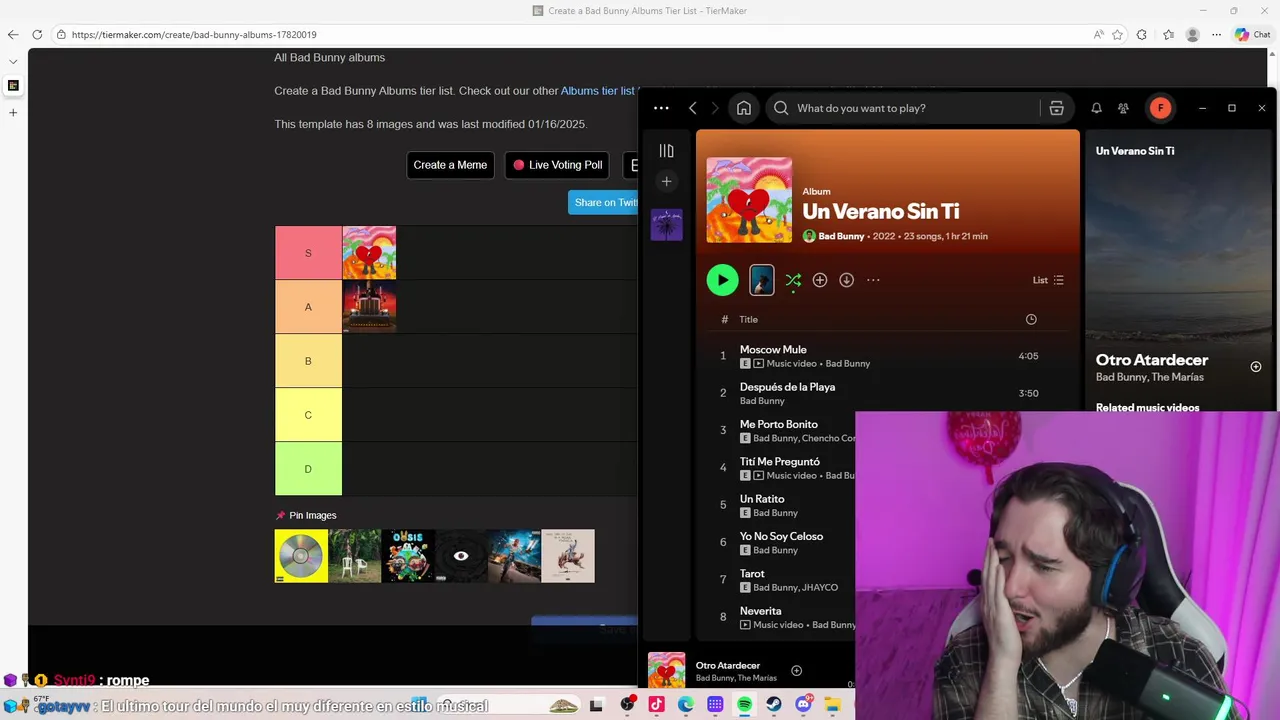Open Spotify from Windows taskbar
1280x720 pixels.
tap(745, 705)
